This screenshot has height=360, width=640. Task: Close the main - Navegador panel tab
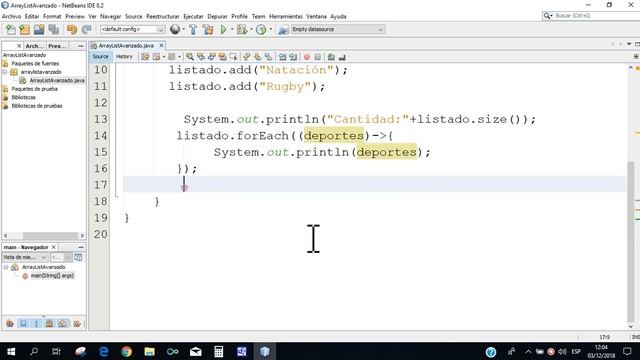tap(53, 247)
